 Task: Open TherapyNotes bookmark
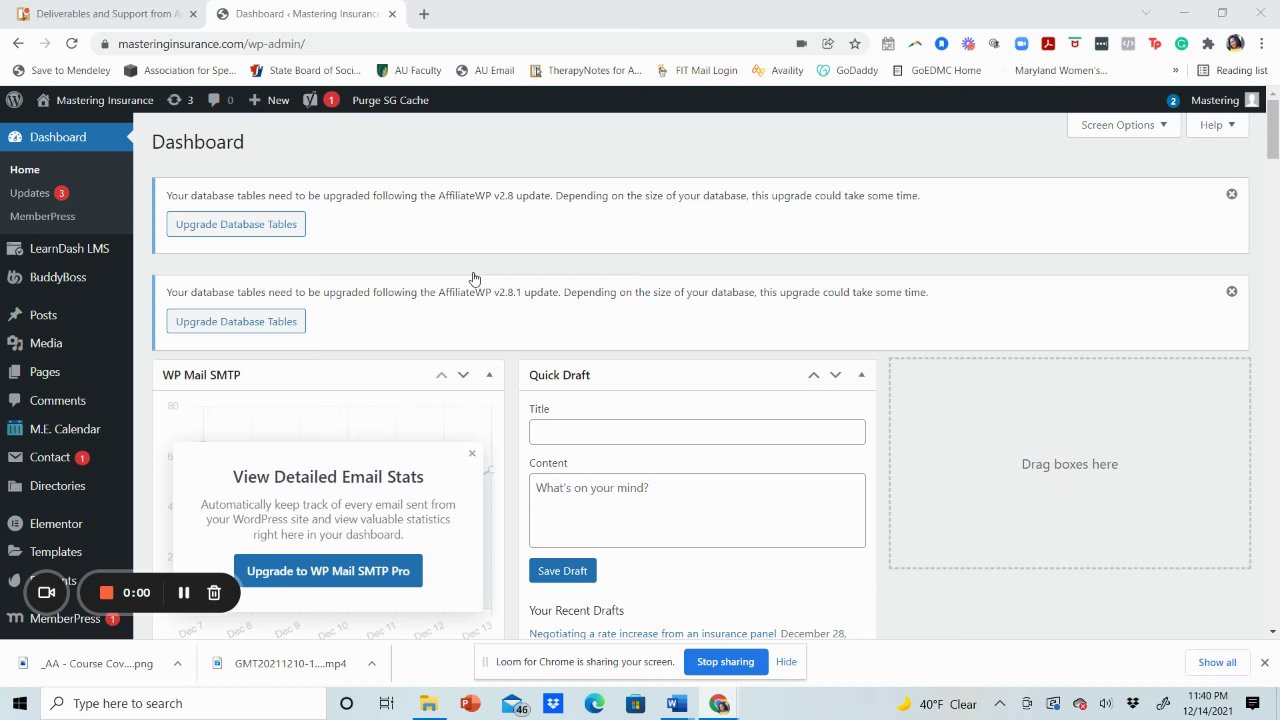586,70
